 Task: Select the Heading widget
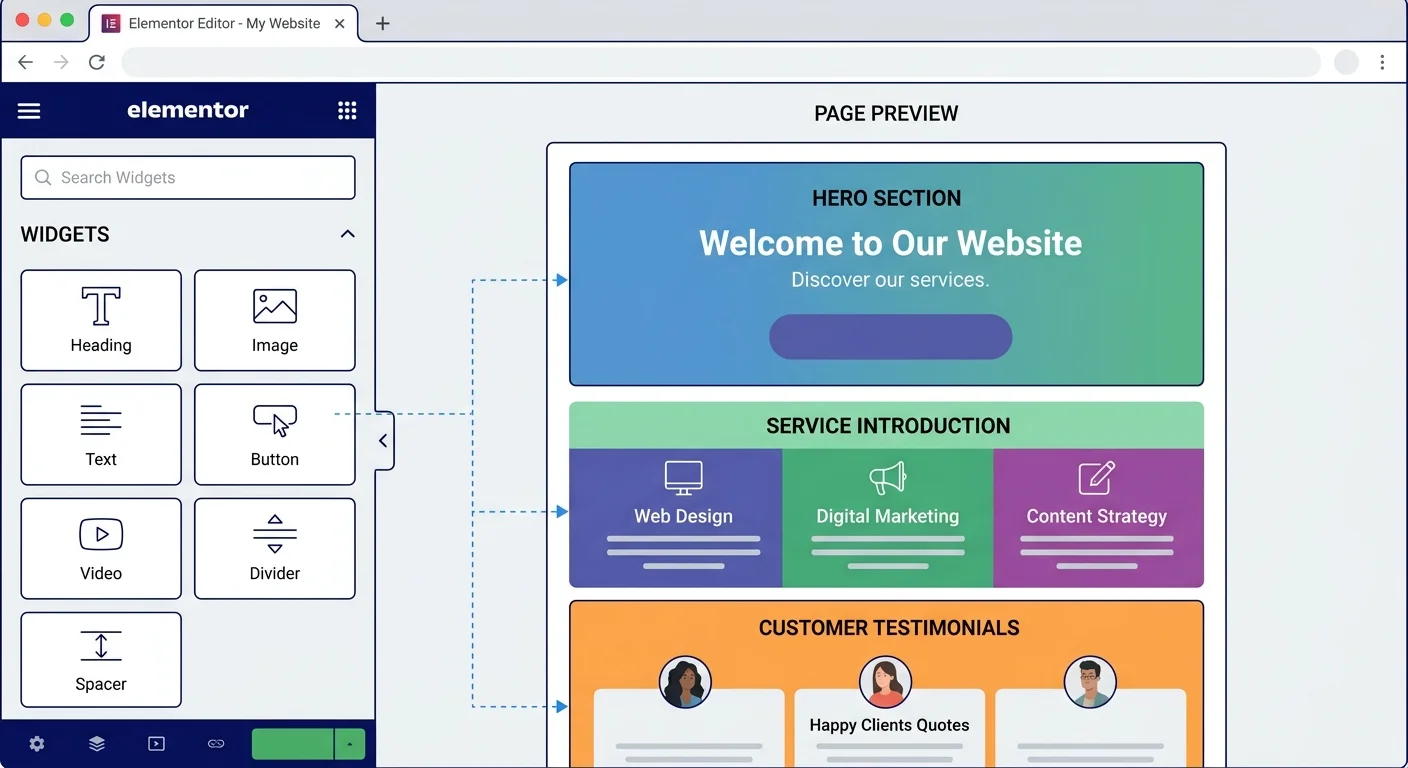101,320
